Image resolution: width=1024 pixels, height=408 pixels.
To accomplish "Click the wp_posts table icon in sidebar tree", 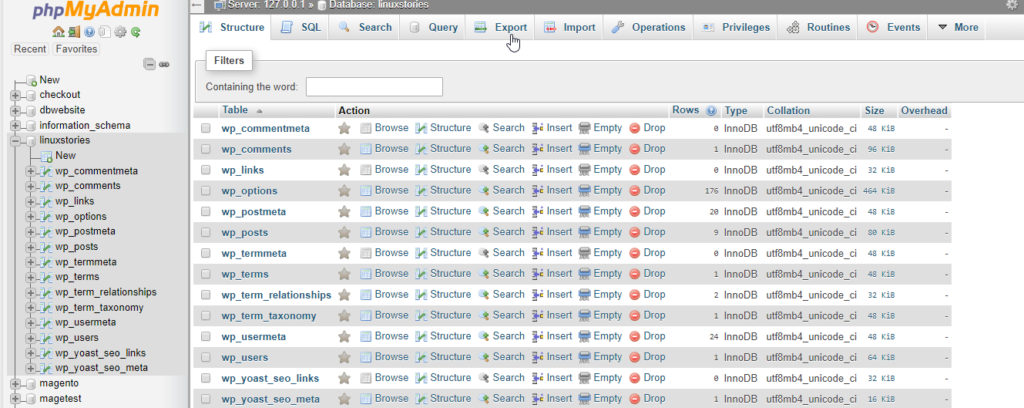I will (x=46, y=247).
